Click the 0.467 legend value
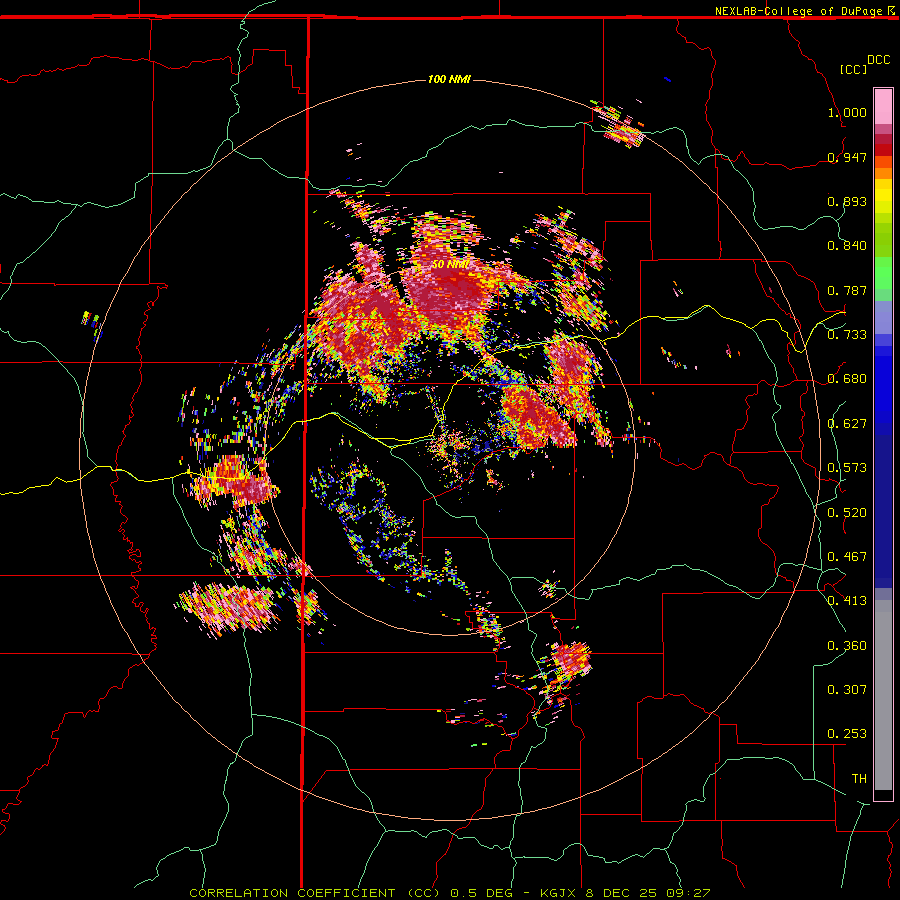The height and width of the screenshot is (900, 900). coord(847,556)
